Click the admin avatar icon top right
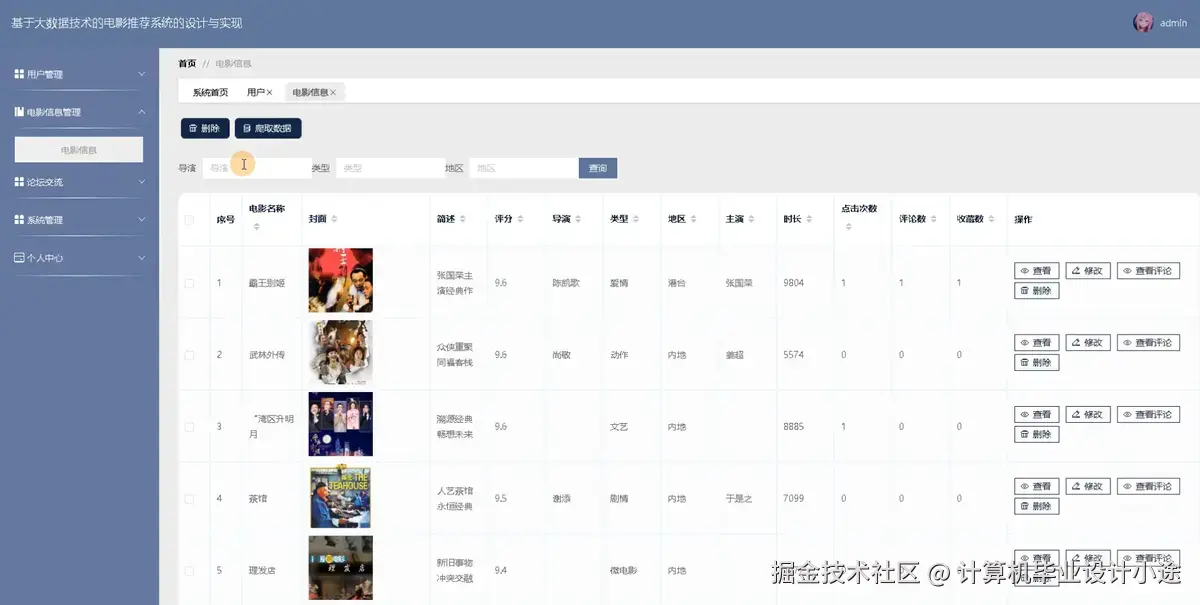 coord(1143,21)
